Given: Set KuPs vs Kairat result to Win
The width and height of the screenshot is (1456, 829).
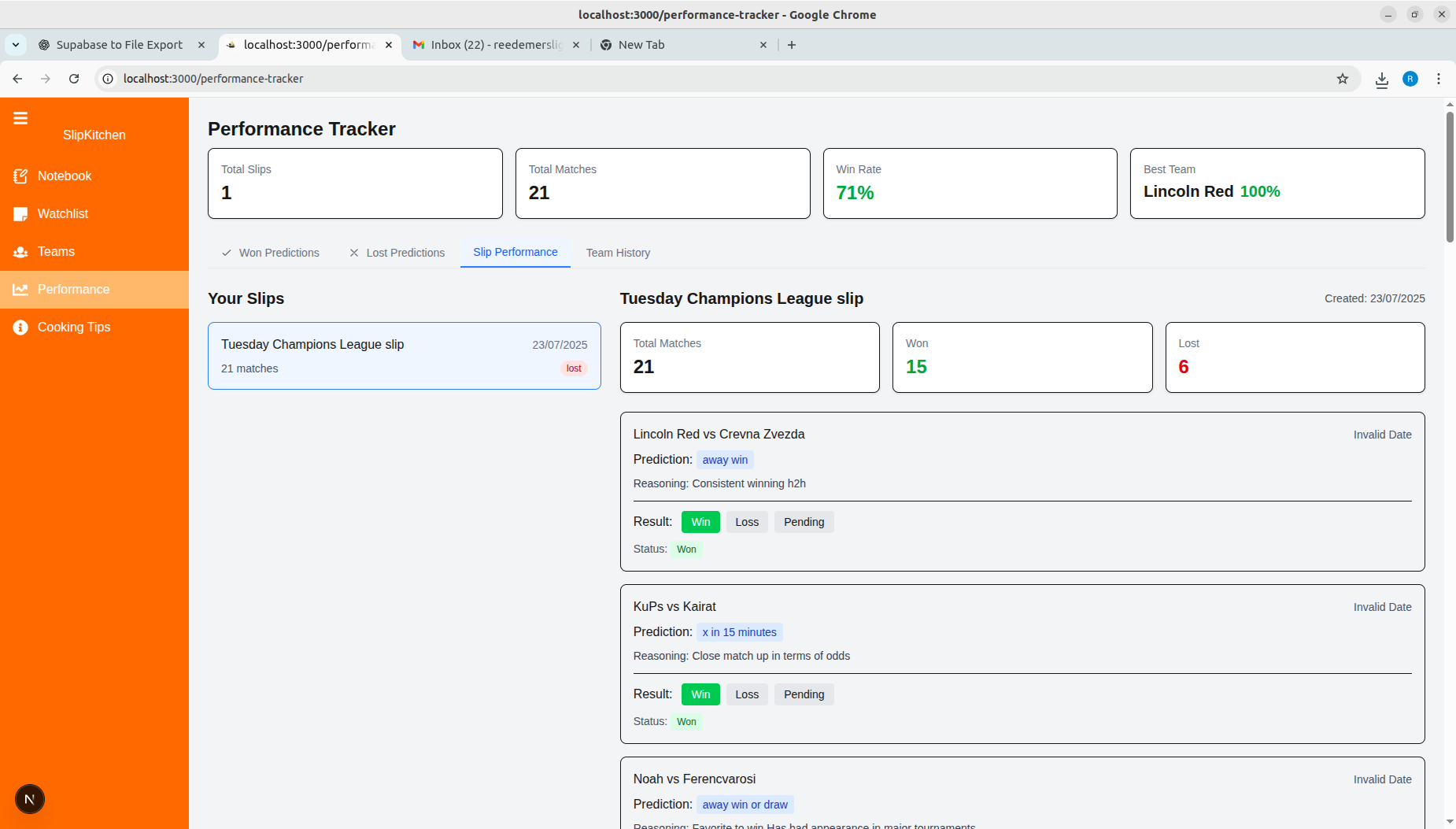Looking at the screenshot, I should [x=700, y=694].
